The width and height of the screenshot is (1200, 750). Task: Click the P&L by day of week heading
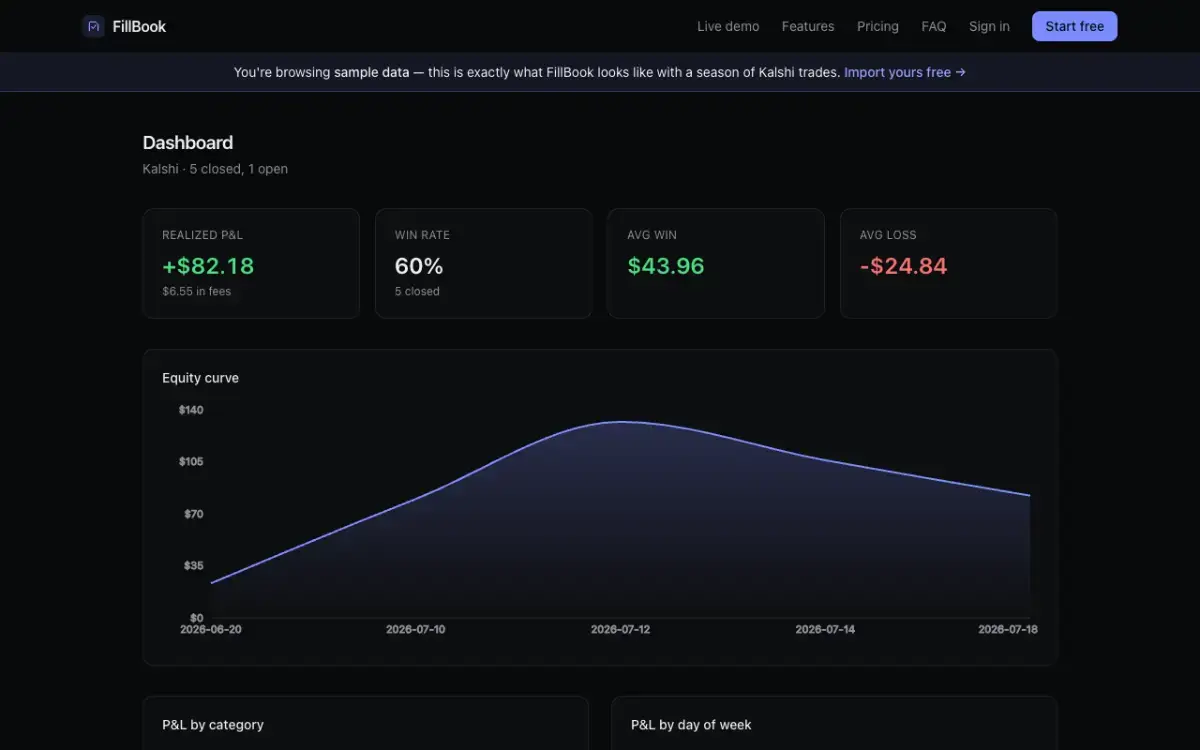click(x=691, y=725)
